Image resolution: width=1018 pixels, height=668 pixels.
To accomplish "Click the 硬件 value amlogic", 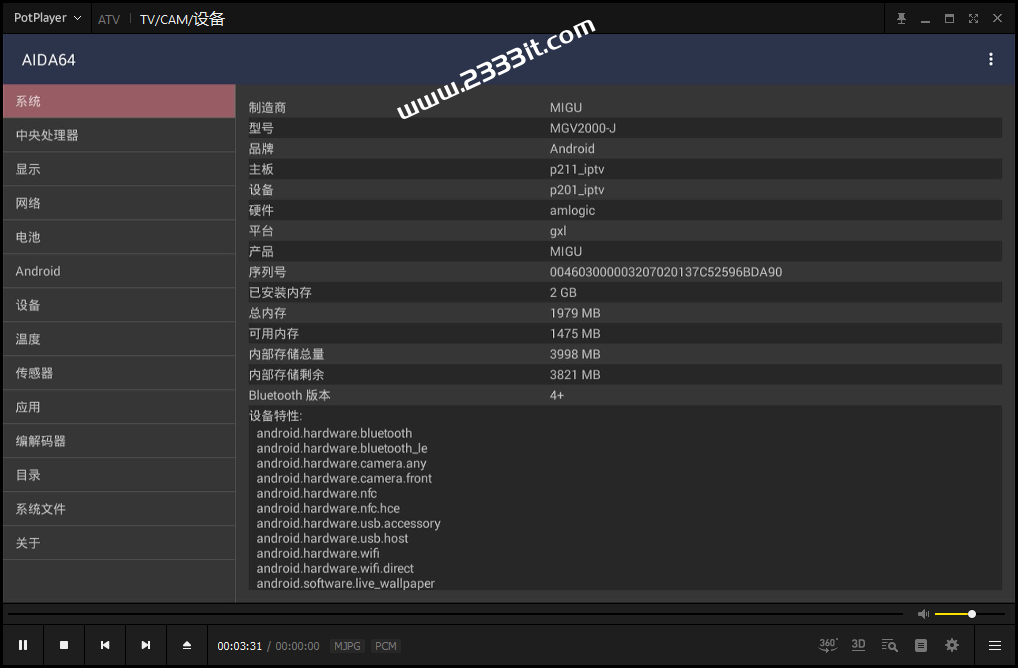I will pos(573,210).
